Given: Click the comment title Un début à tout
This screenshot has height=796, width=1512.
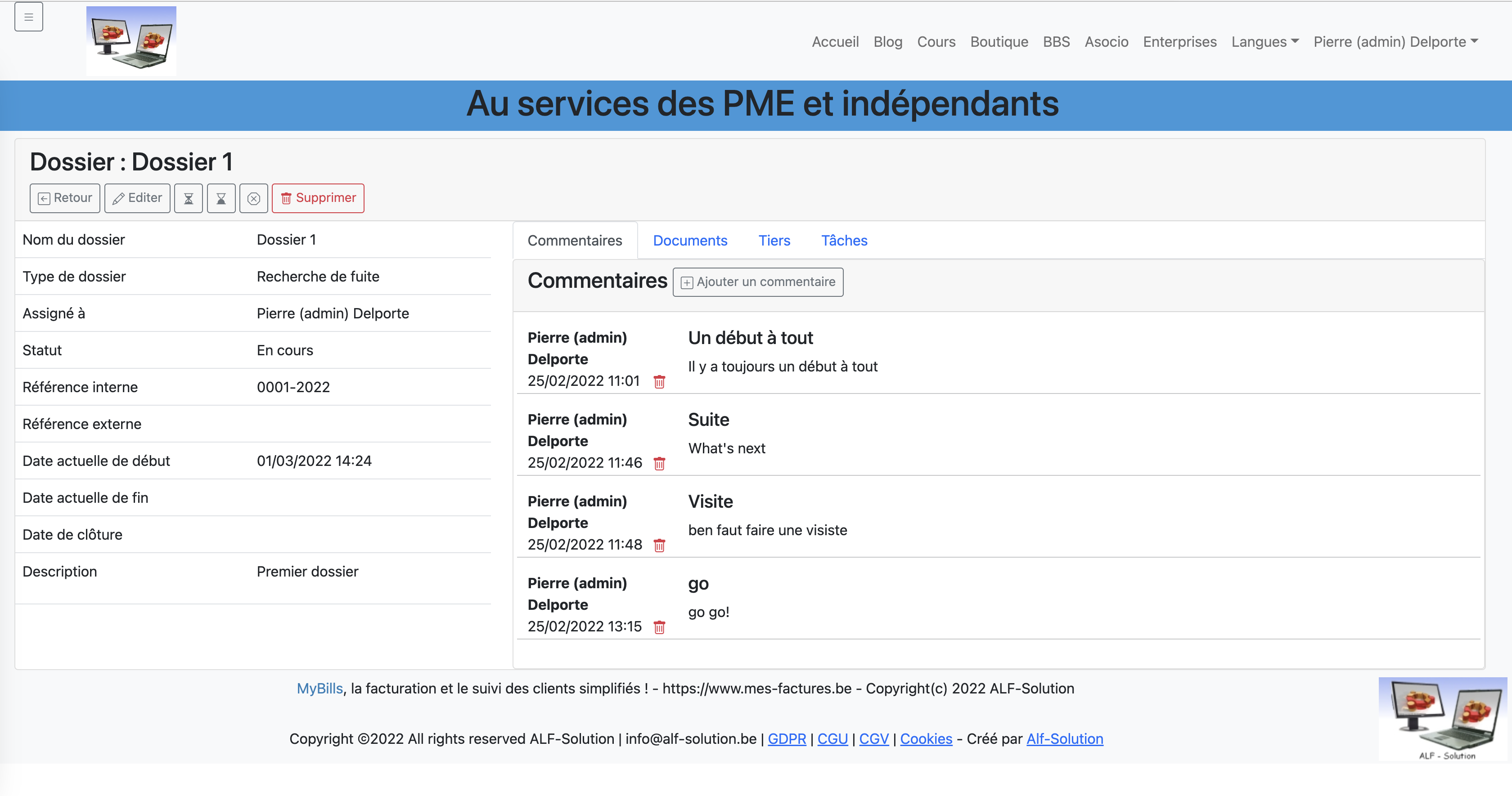Looking at the screenshot, I should (x=750, y=338).
